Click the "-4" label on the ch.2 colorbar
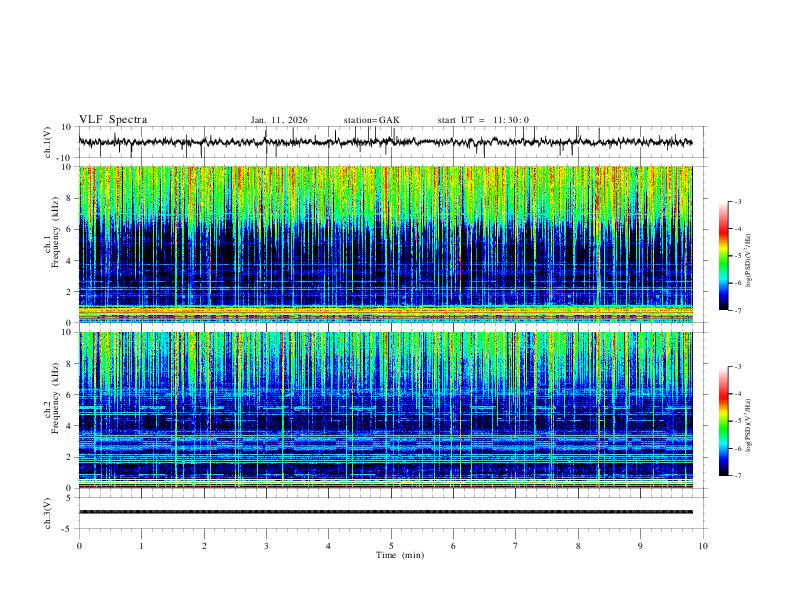 737,394
